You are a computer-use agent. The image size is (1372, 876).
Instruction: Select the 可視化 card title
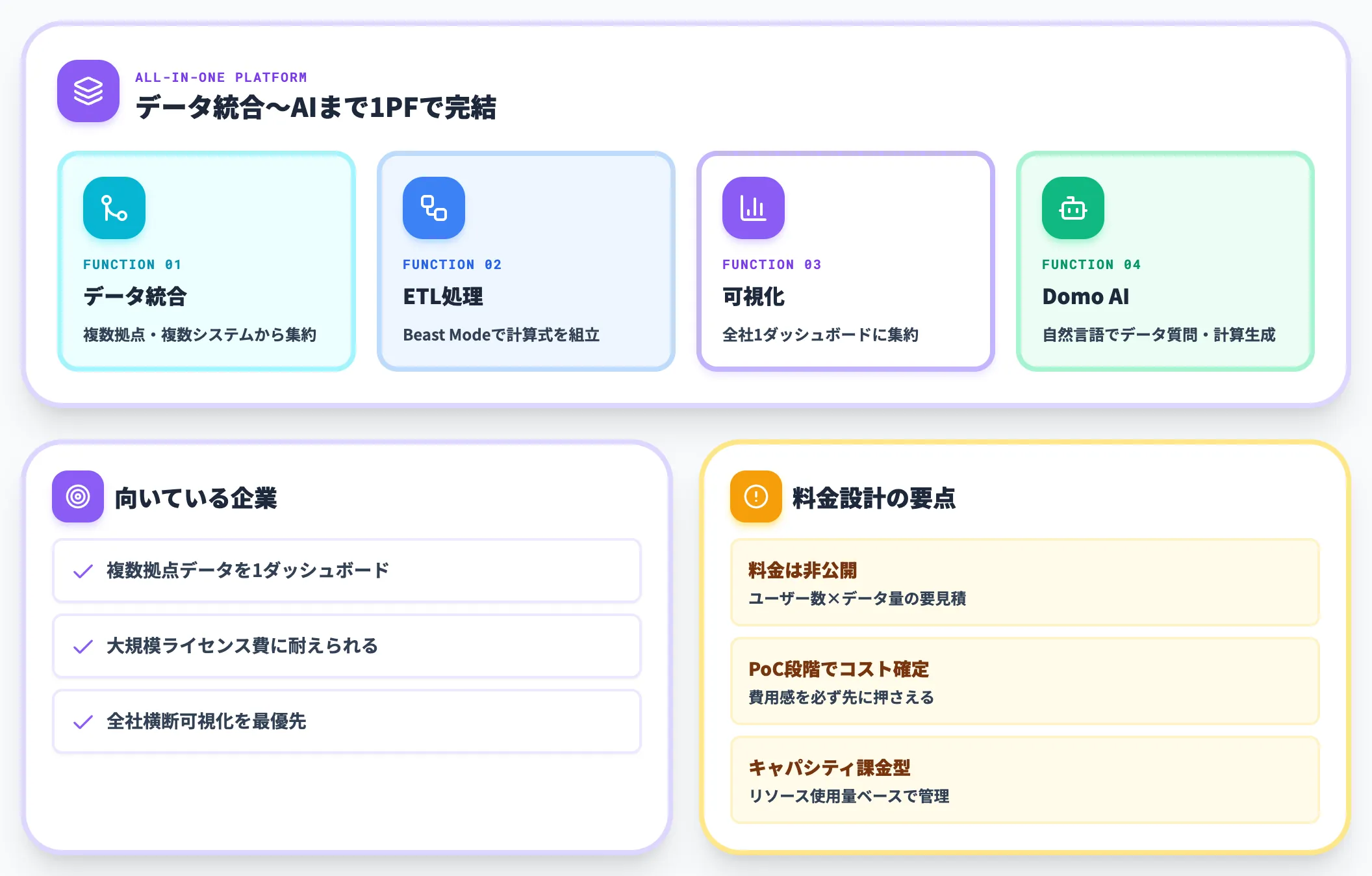(x=754, y=296)
